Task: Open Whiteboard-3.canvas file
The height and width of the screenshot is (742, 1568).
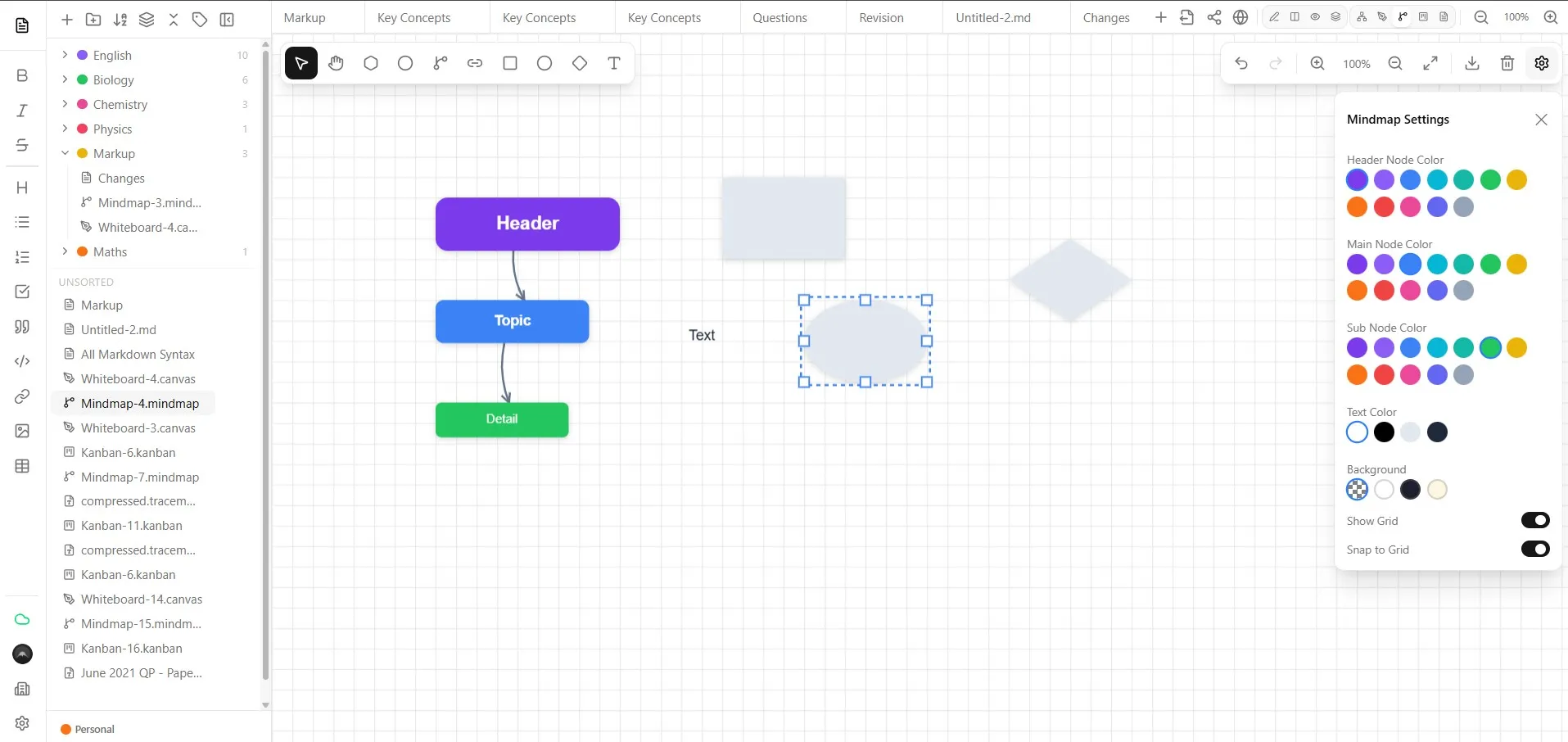Action: [x=138, y=428]
